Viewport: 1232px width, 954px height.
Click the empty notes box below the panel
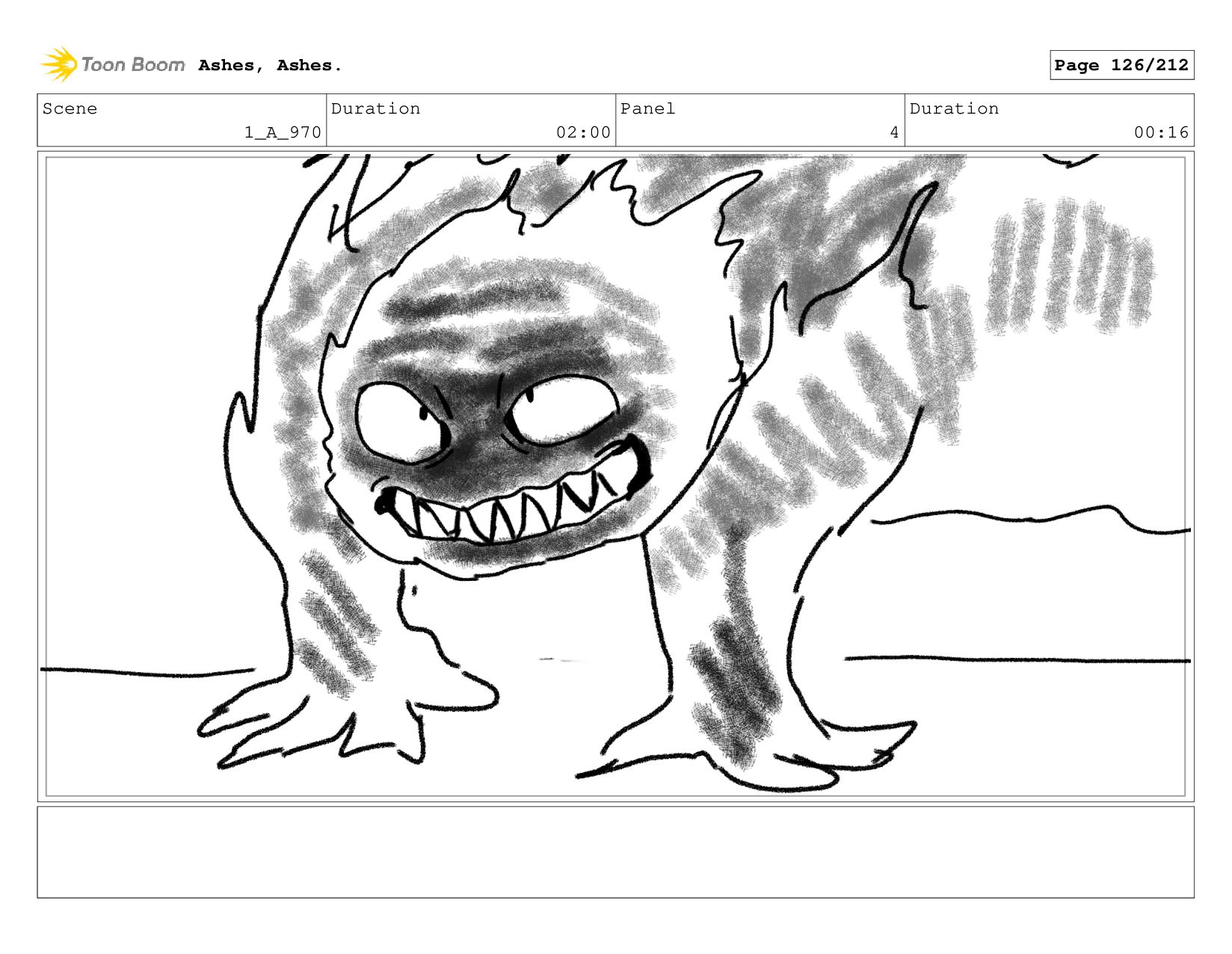click(x=615, y=852)
